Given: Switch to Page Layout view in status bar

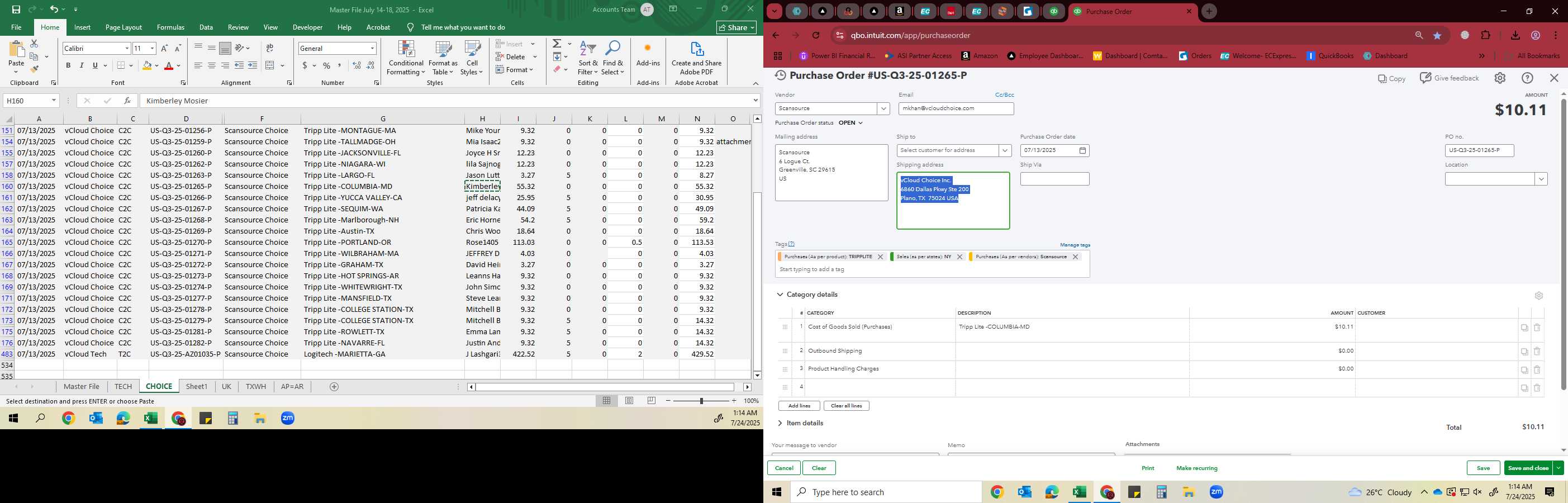Looking at the screenshot, I should pyautogui.click(x=629, y=401).
